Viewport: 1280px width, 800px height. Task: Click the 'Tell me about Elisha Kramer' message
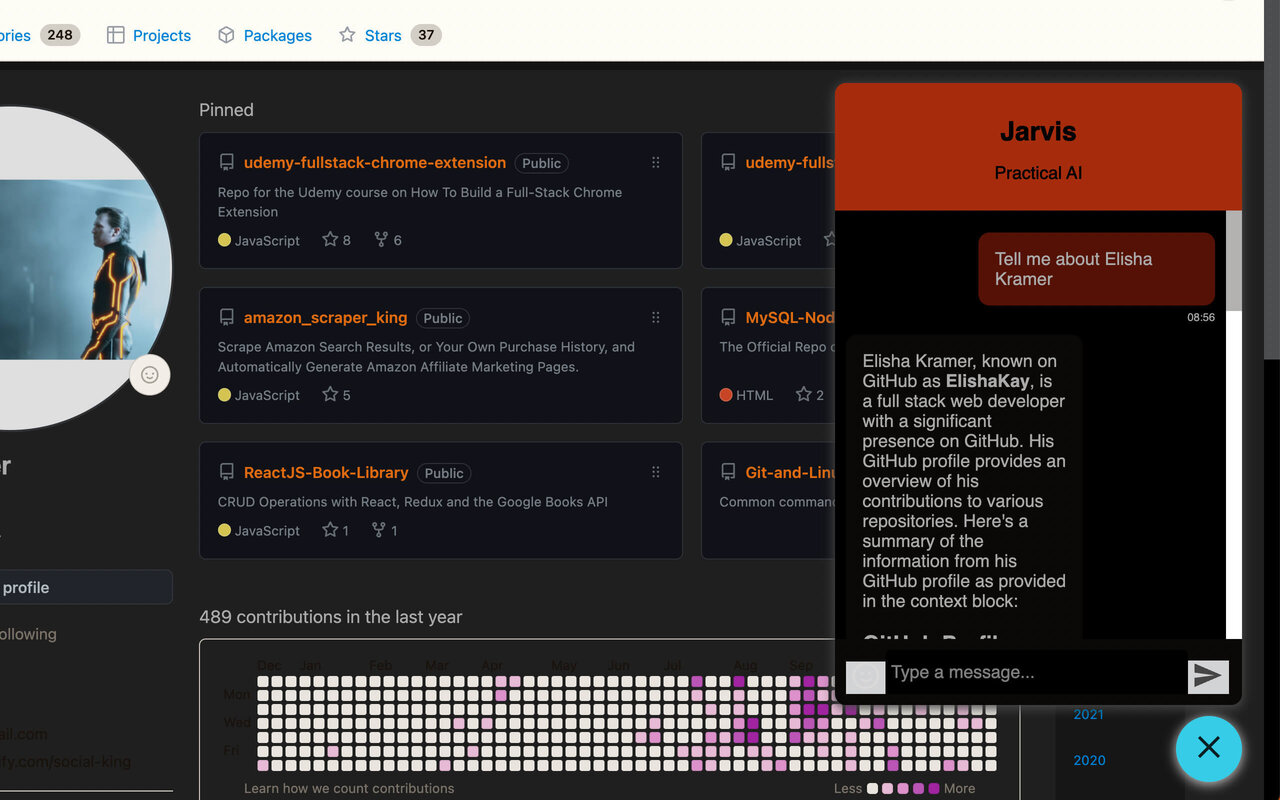[x=1096, y=269]
